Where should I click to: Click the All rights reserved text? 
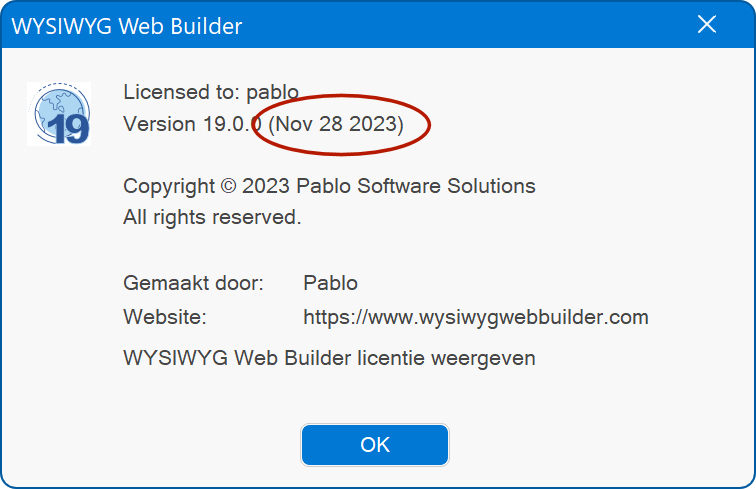click(212, 217)
